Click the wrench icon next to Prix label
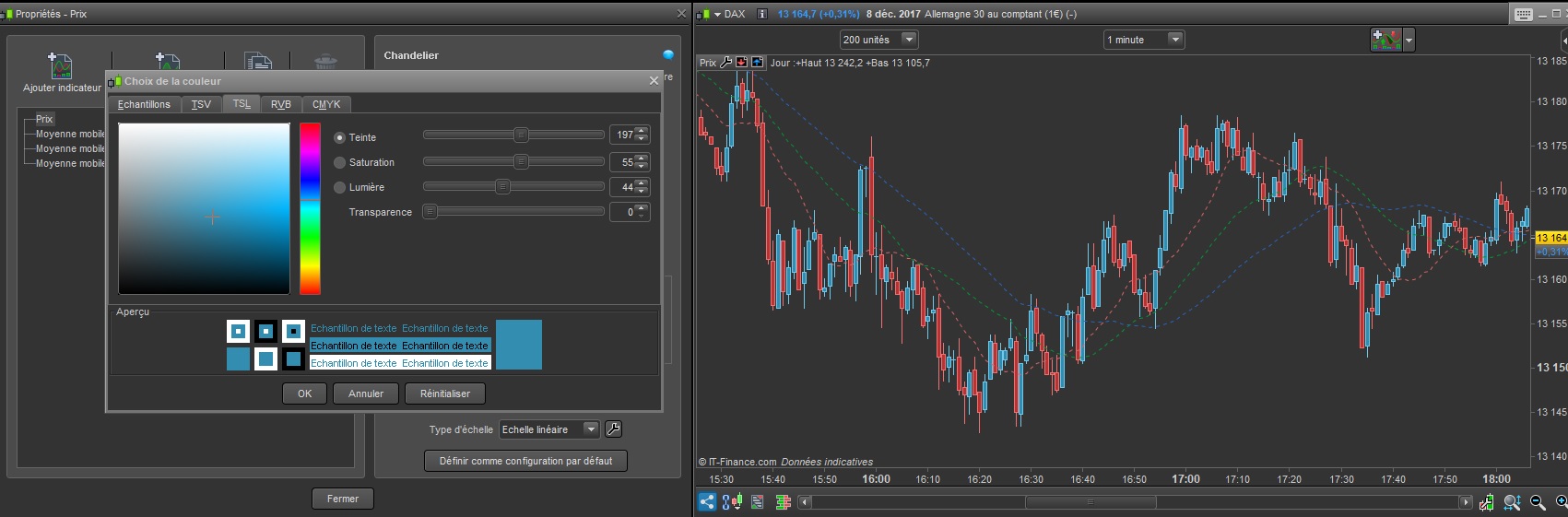This screenshot has height=517, width=1568. click(x=725, y=63)
